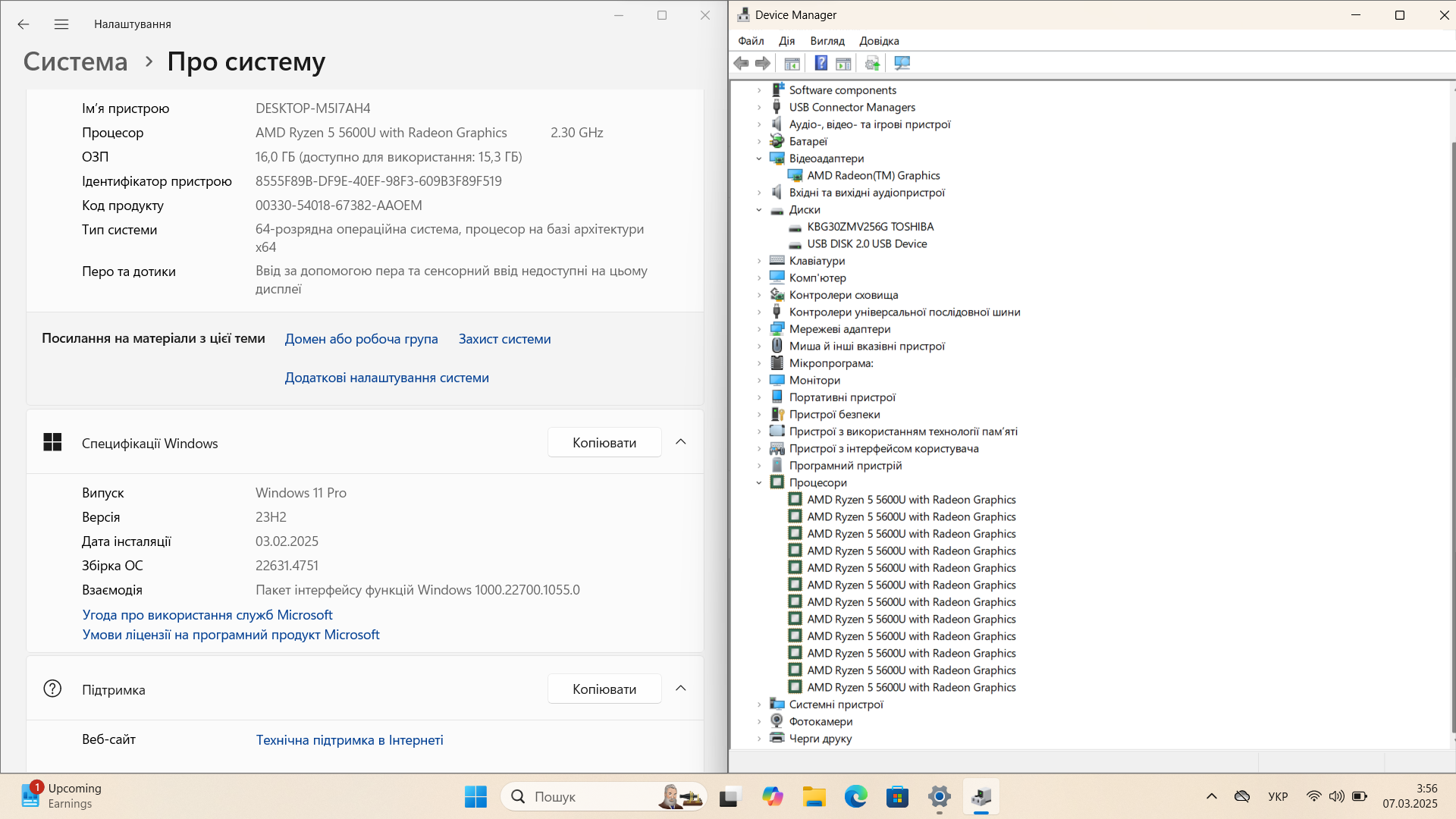Click the Windows Start button
The height and width of the screenshot is (819, 1456).
click(x=475, y=796)
